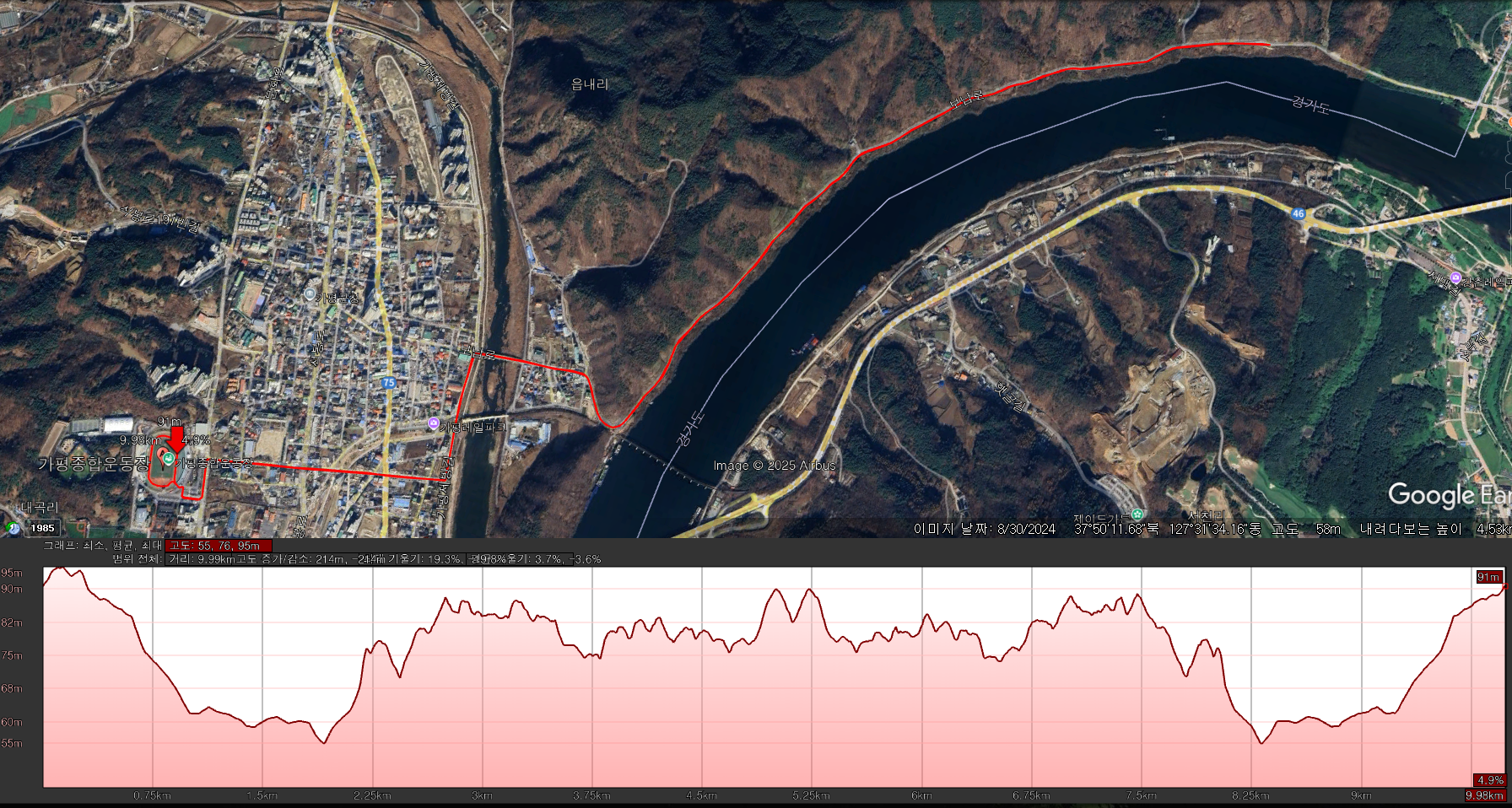Click the 그래프: 최소, 평균, 최대 label
The height and width of the screenshot is (808, 1512).
click(x=103, y=546)
